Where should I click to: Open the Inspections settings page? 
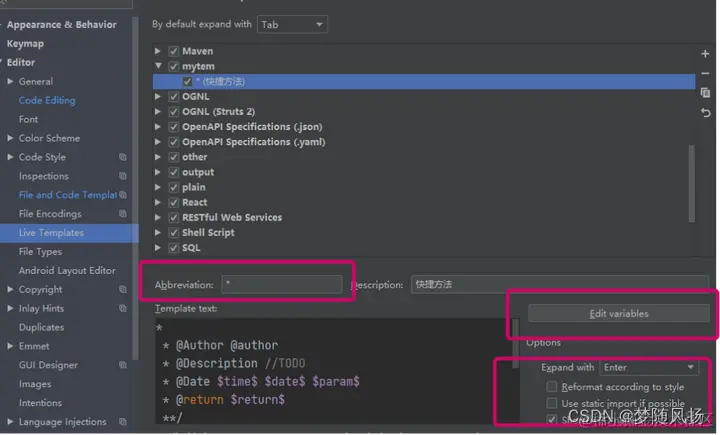44,176
